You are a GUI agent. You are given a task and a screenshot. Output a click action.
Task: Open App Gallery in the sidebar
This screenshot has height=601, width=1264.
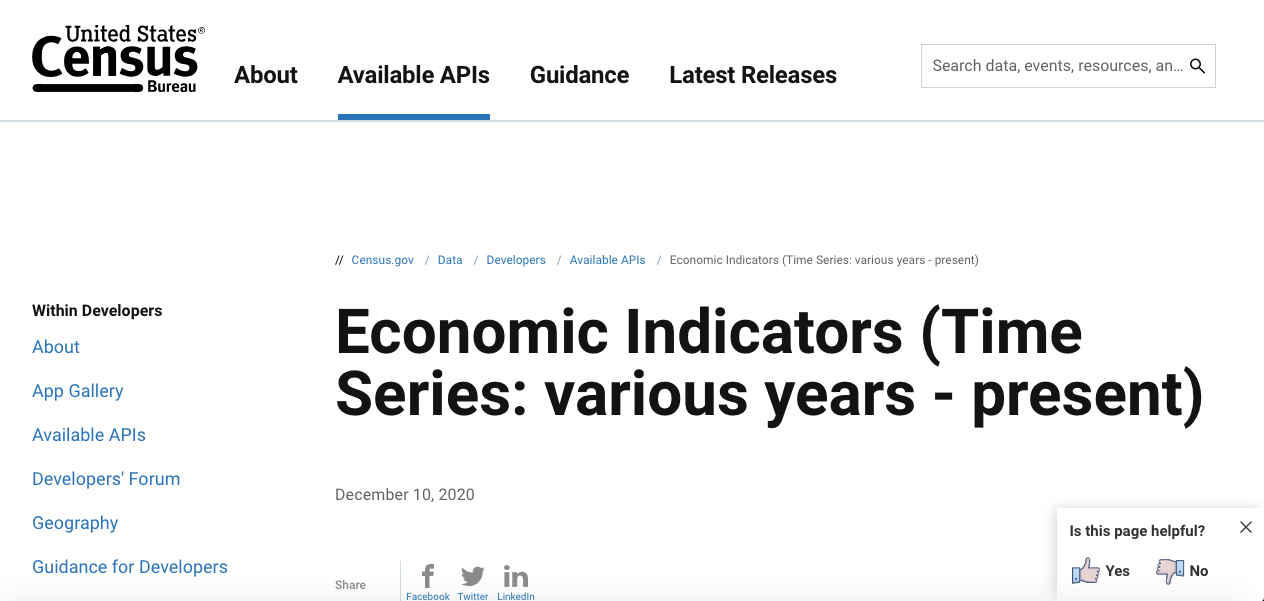pos(78,391)
